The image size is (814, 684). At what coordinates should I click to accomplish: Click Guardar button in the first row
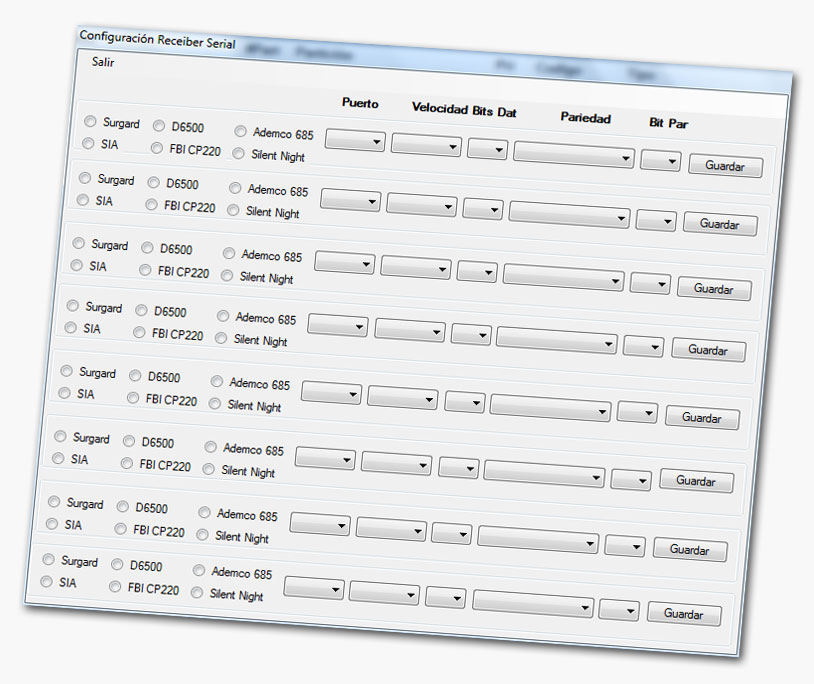[x=725, y=166]
